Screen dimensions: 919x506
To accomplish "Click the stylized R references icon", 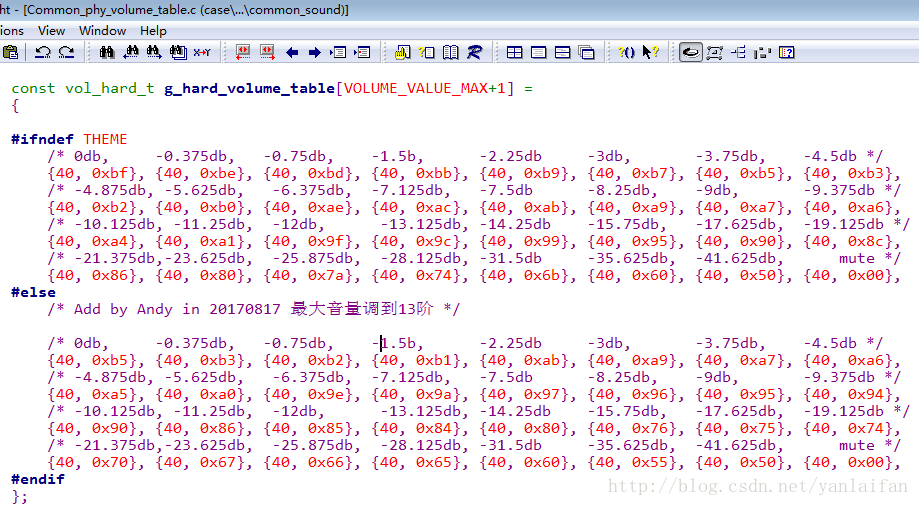I will (474, 52).
